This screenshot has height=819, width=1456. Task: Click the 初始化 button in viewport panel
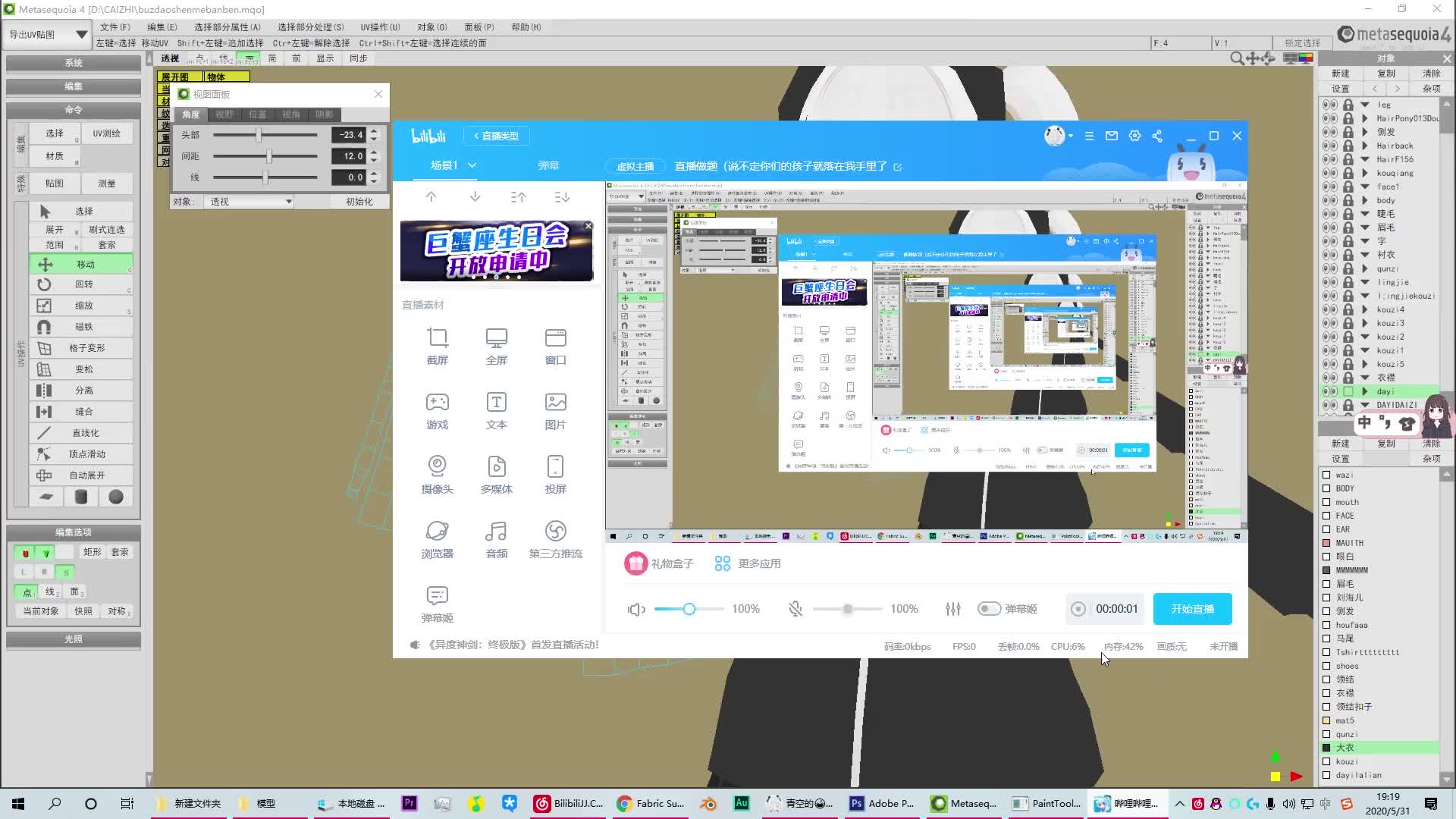click(357, 201)
